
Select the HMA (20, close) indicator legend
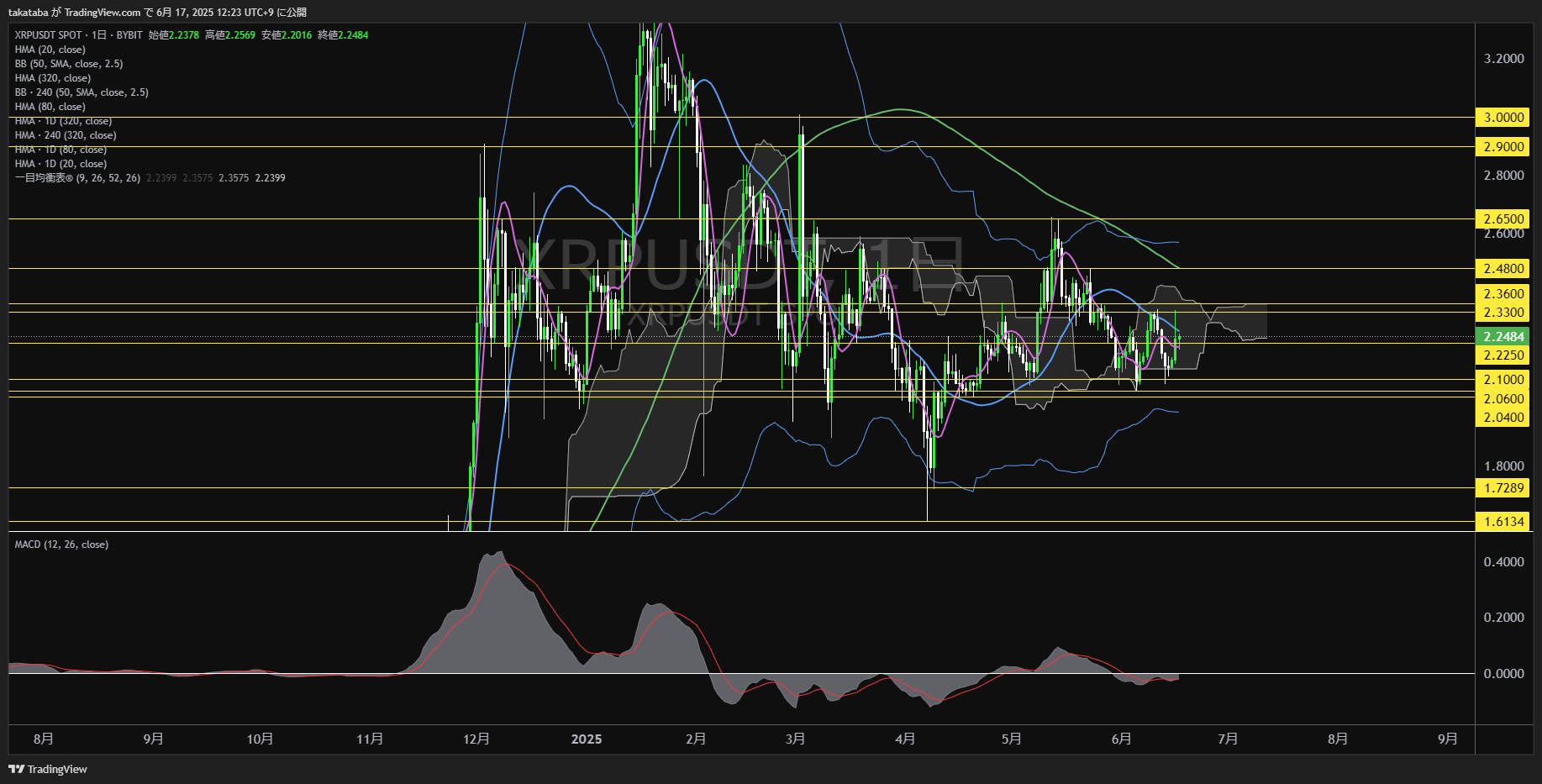50,50
